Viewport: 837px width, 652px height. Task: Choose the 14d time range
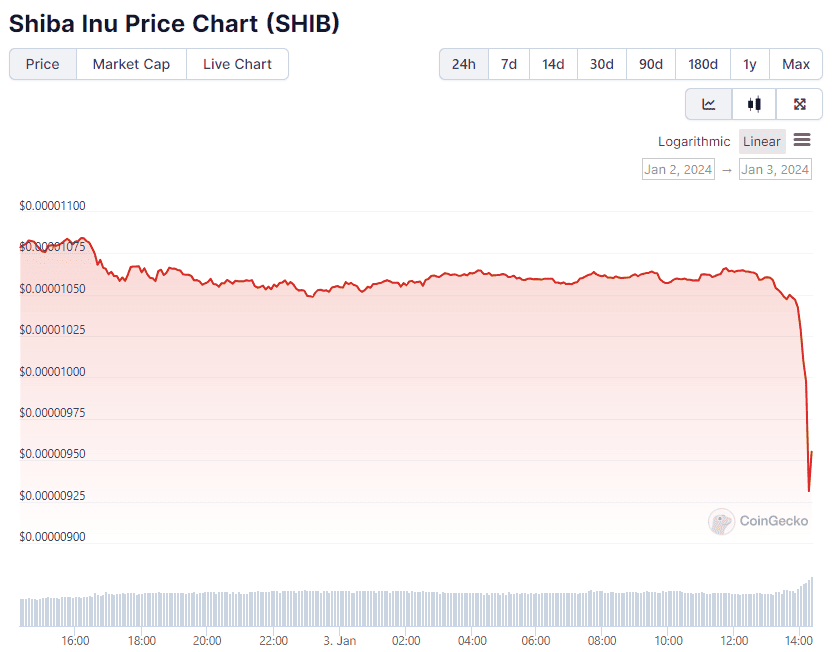tap(553, 64)
